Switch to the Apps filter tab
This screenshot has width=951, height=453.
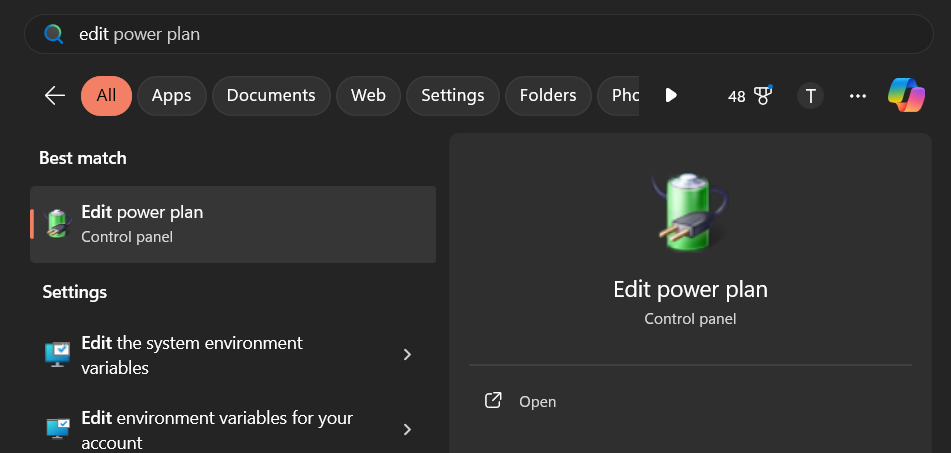(x=171, y=95)
